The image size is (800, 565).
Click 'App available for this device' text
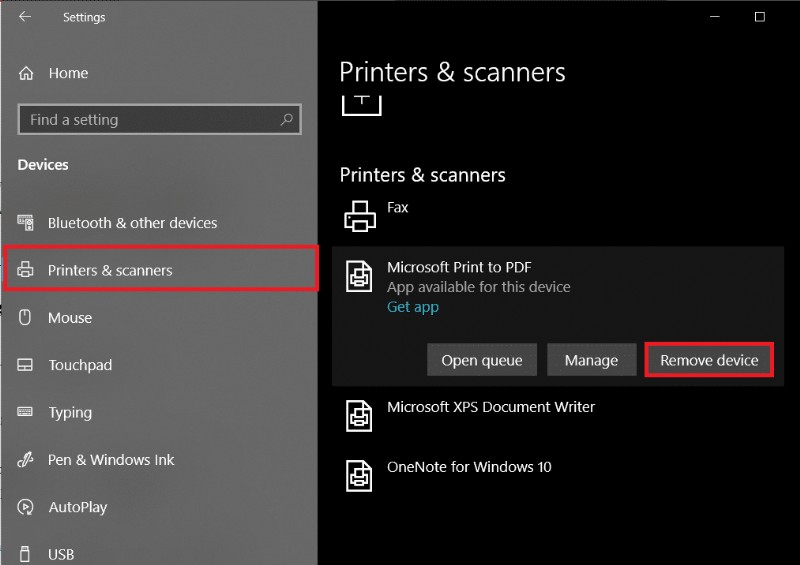[479, 287]
